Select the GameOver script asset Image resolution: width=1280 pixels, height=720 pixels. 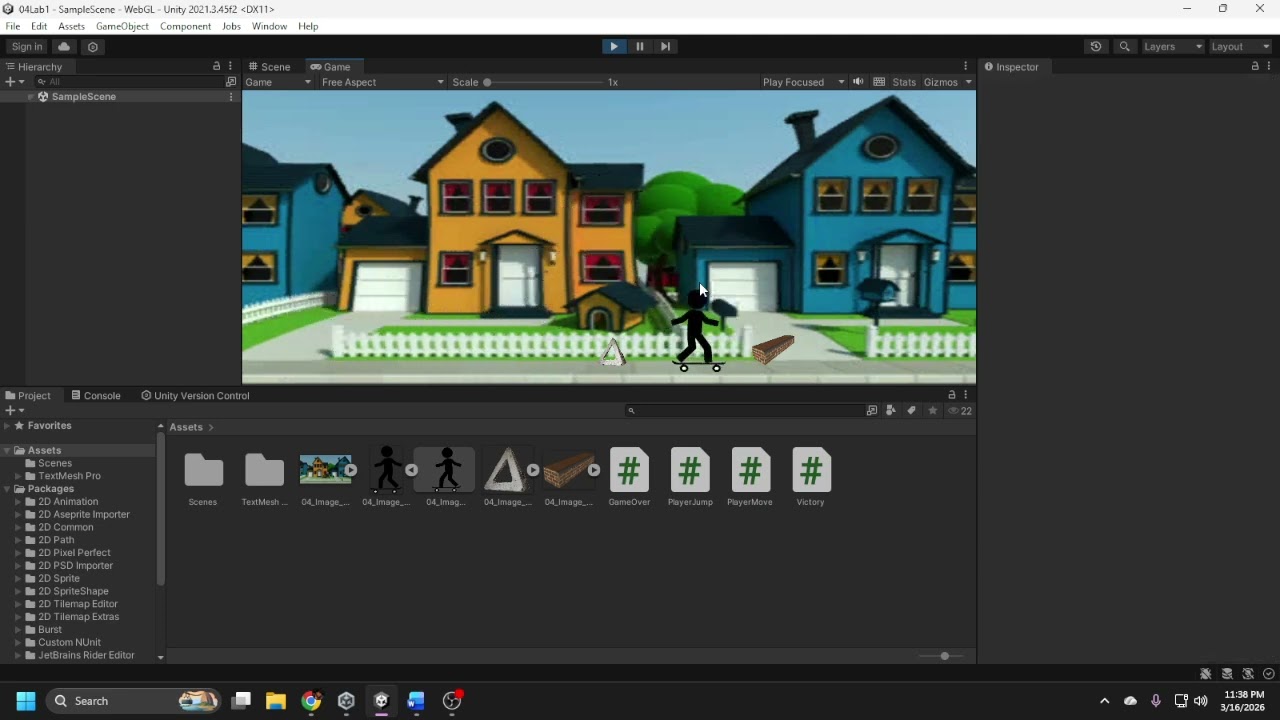coord(629,476)
